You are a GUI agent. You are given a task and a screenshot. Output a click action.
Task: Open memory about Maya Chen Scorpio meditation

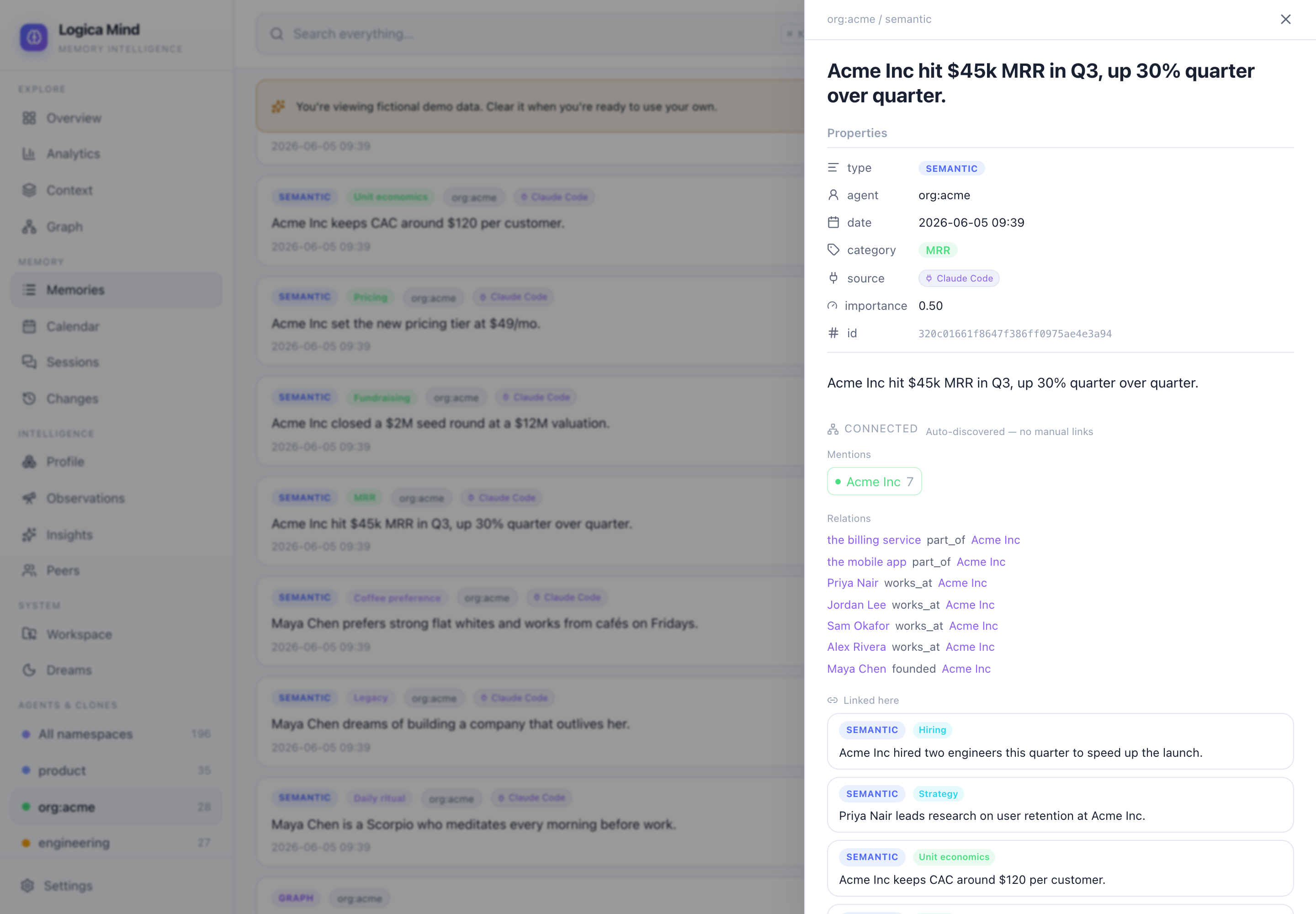tap(530, 821)
